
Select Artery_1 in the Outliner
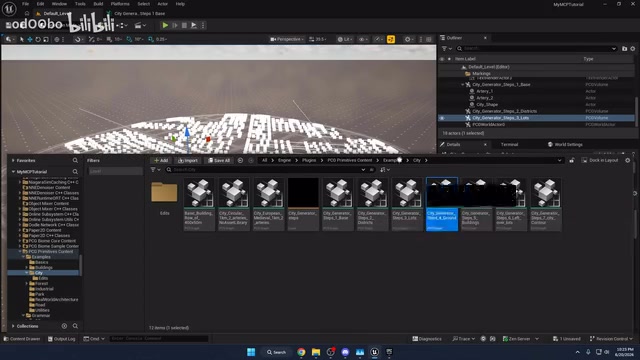[484, 91]
